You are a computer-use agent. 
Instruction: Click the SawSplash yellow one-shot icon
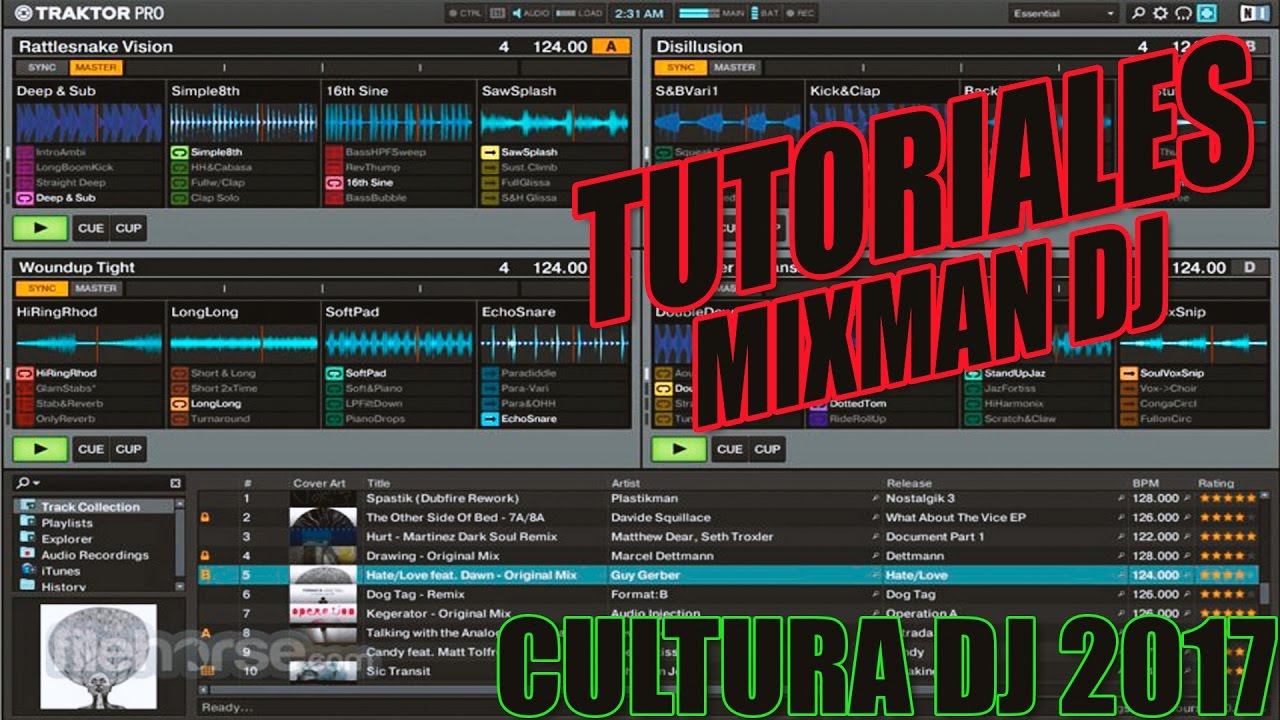[489, 152]
